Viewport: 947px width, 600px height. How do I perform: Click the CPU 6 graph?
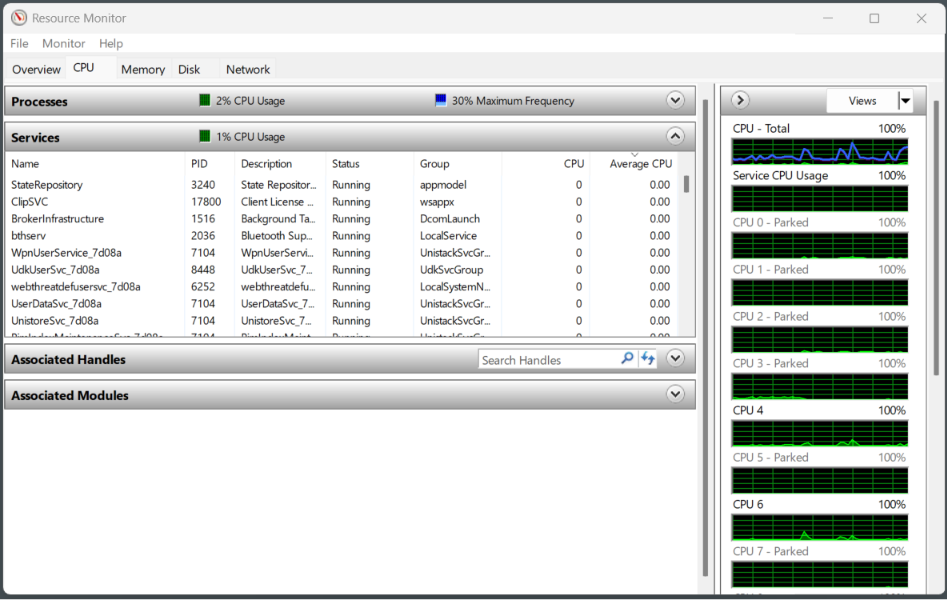tap(820, 527)
